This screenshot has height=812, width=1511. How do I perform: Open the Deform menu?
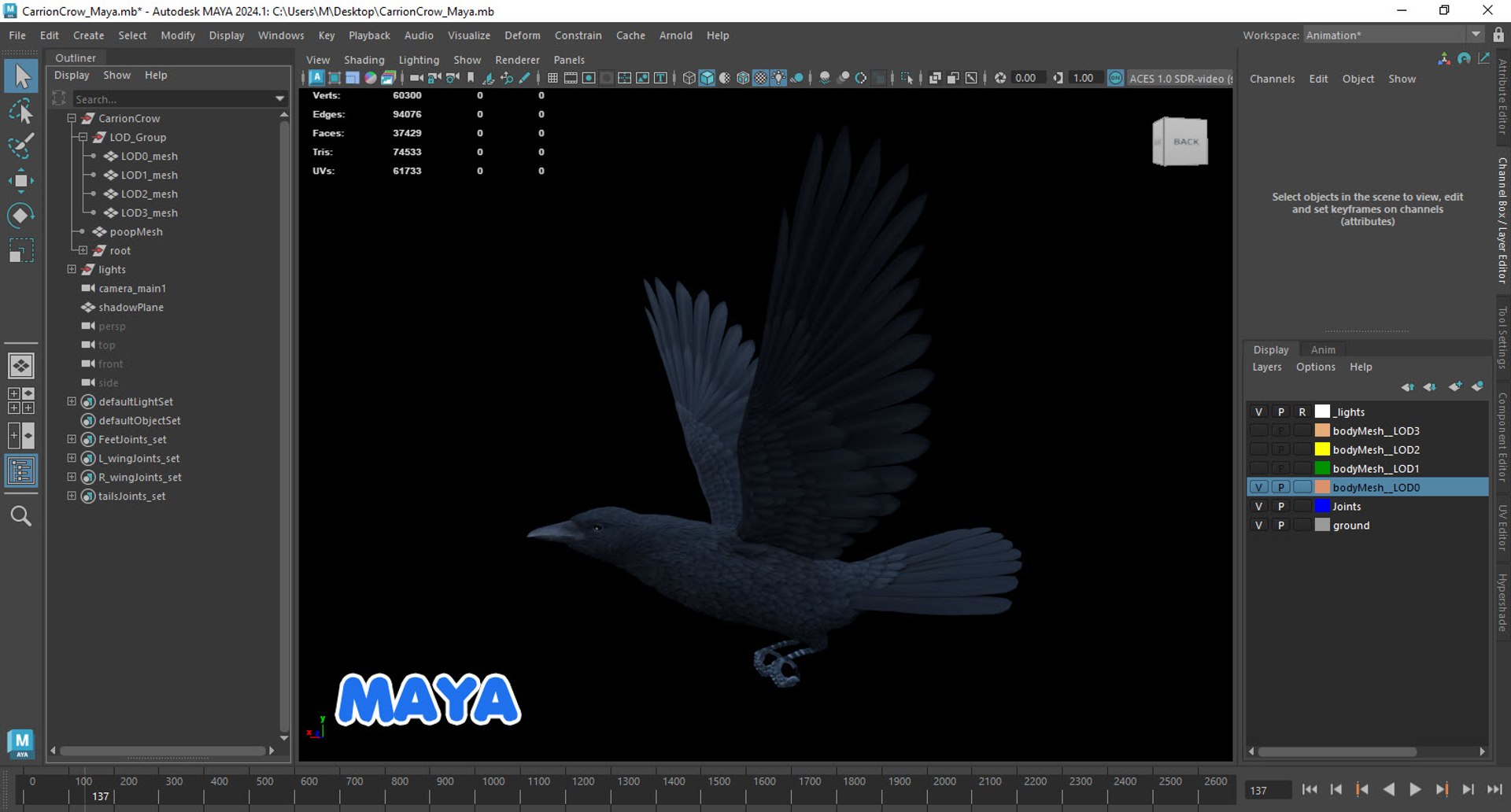(x=522, y=35)
